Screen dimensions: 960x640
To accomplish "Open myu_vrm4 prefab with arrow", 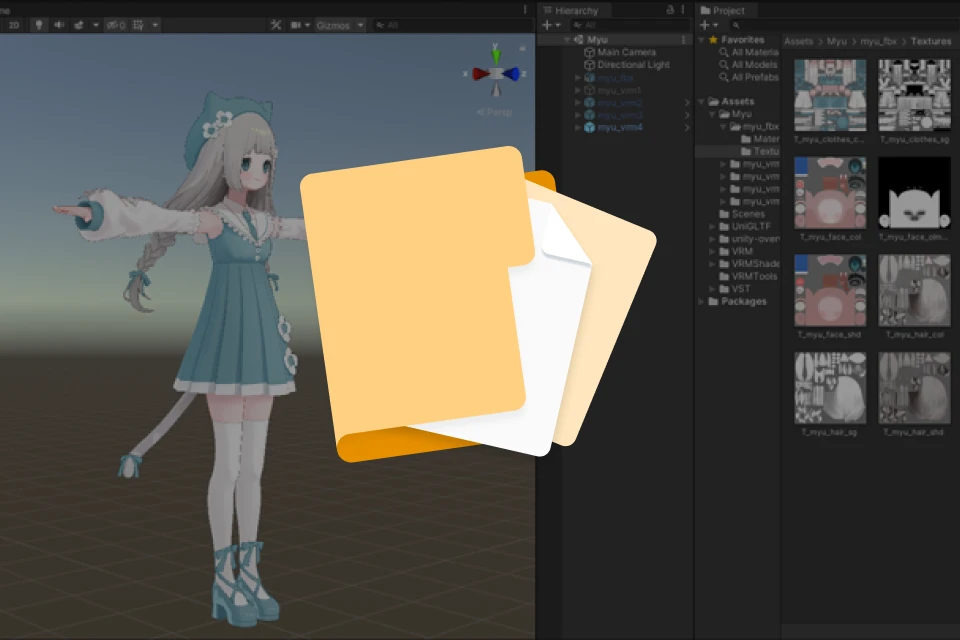I will 687,127.
